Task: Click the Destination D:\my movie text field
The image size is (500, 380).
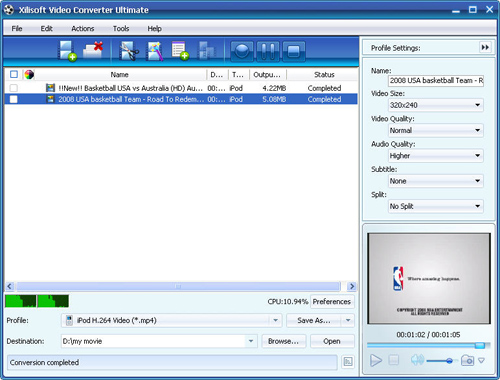Action: coord(153,341)
